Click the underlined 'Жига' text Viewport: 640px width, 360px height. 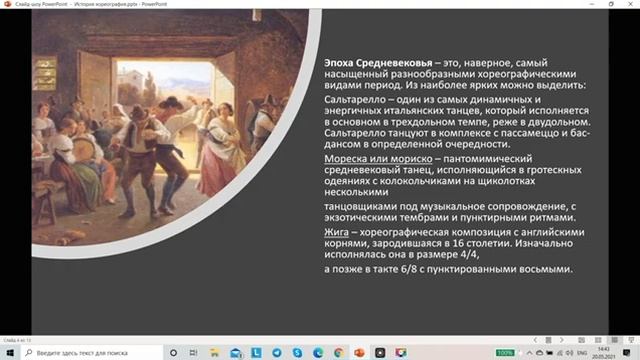(336, 232)
